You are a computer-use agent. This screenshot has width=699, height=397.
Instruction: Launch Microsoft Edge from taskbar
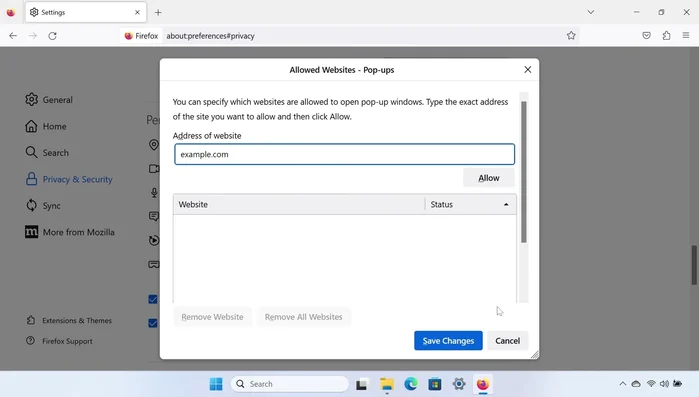(x=411, y=384)
